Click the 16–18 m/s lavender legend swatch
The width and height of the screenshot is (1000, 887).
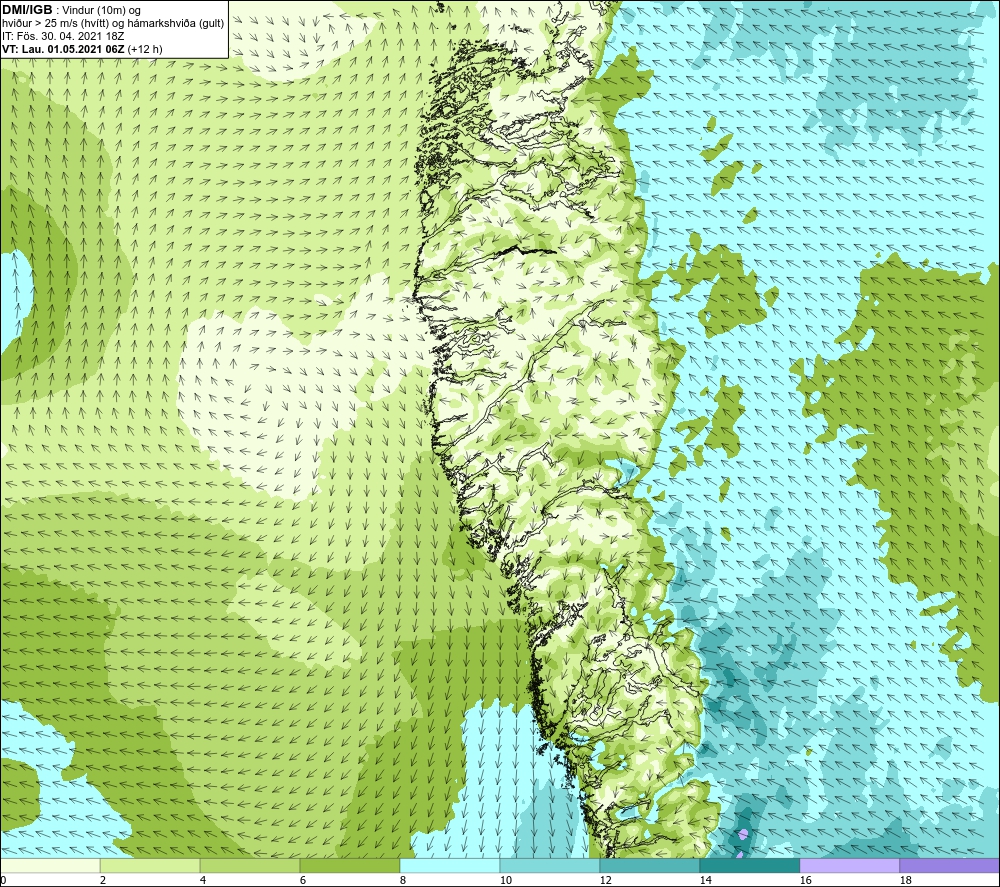[x=849, y=865]
